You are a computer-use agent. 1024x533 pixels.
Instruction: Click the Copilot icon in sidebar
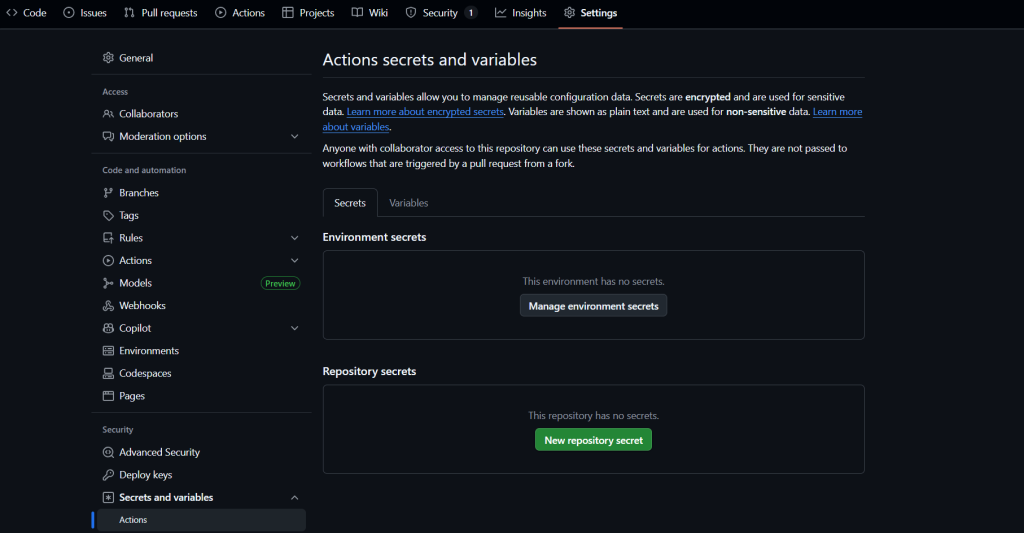pyautogui.click(x=108, y=328)
